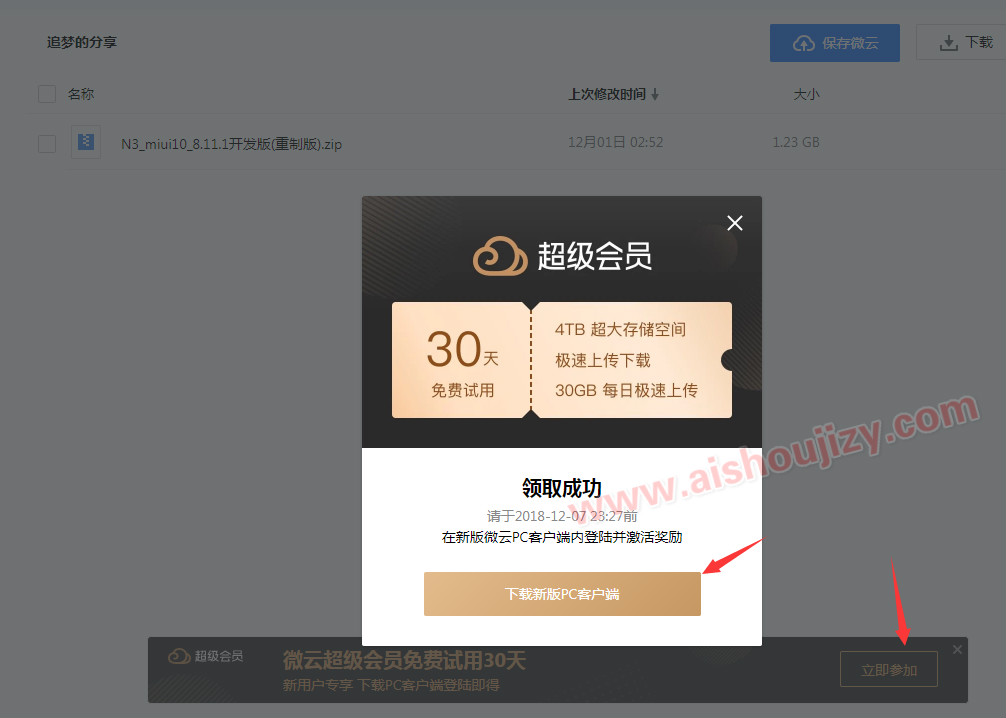Check the box for N3_miui10 zip file

[47, 144]
